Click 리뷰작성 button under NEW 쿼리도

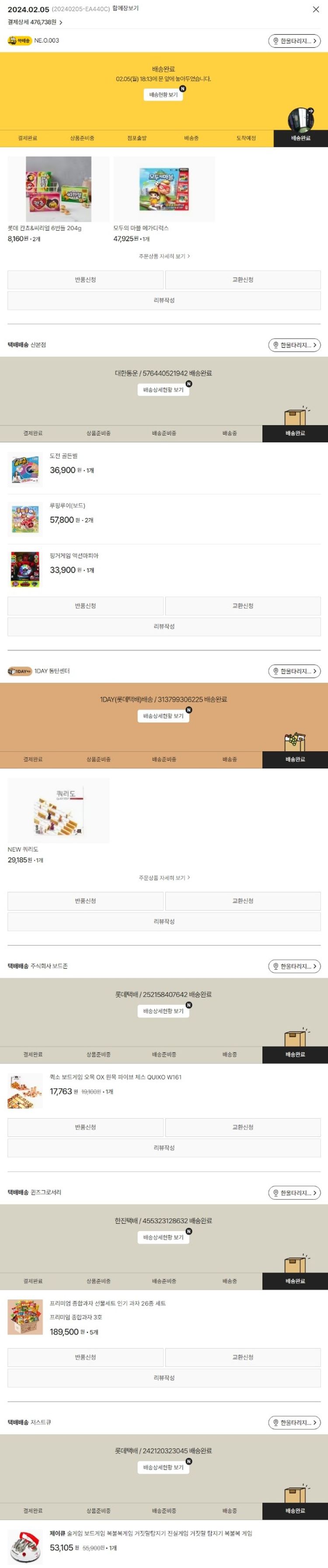click(164, 922)
